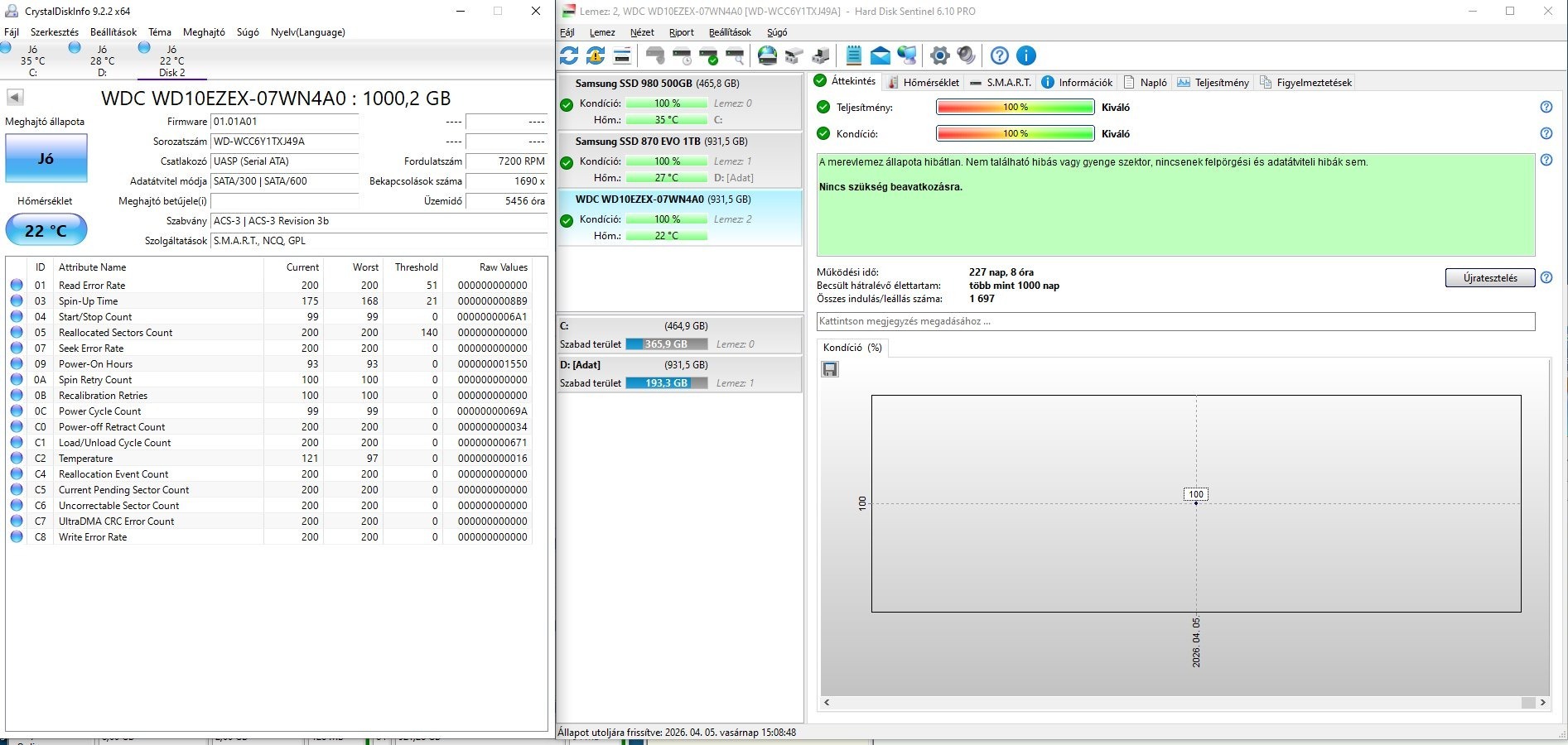The image size is (1568, 745).
Task: Open Fájl menu in CrystalDiskInfo
Action: point(12,32)
